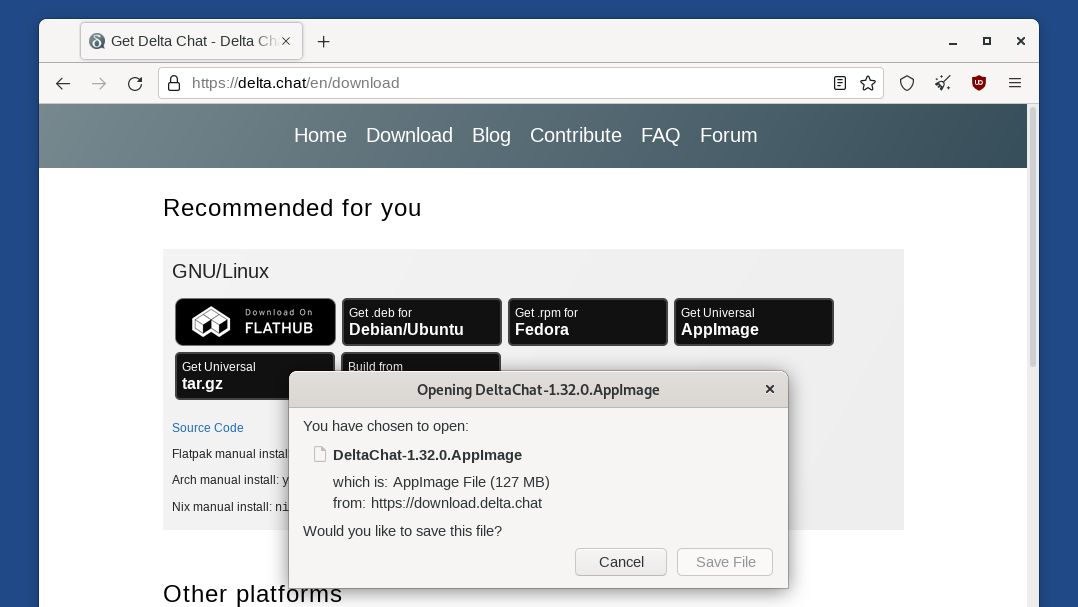Click the Download on Flathub button
Image resolution: width=1078 pixels, height=607 pixels.
[x=255, y=322]
